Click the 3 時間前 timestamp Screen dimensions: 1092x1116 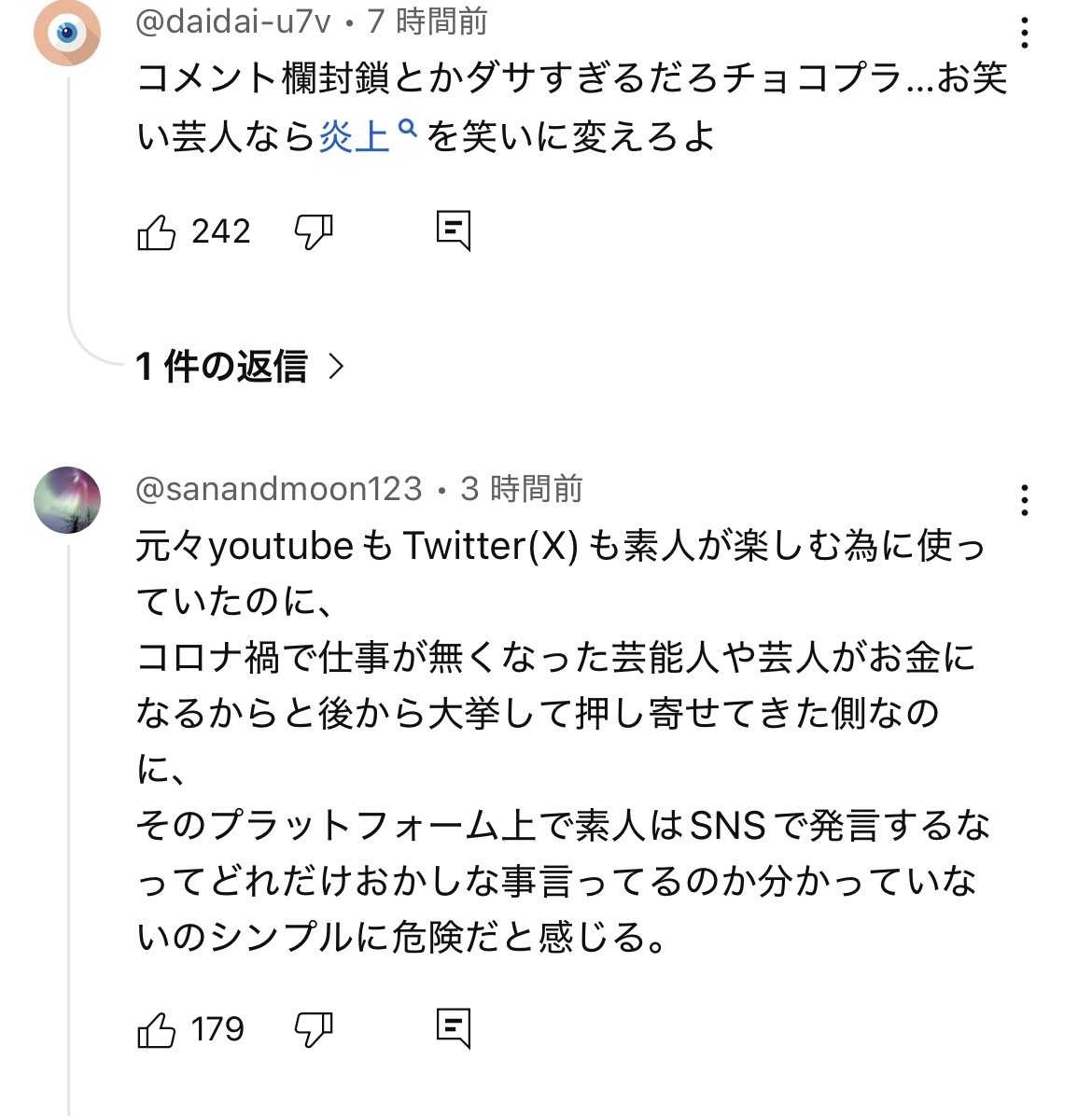point(522,488)
